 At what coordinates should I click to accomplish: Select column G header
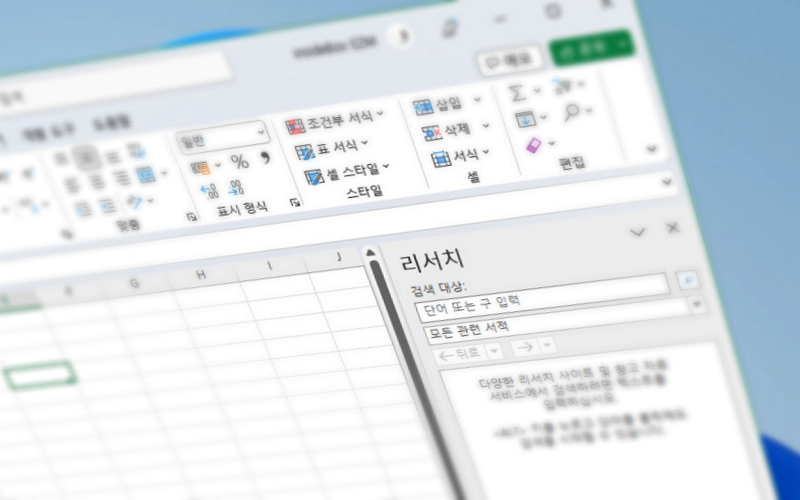pyautogui.click(x=134, y=283)
